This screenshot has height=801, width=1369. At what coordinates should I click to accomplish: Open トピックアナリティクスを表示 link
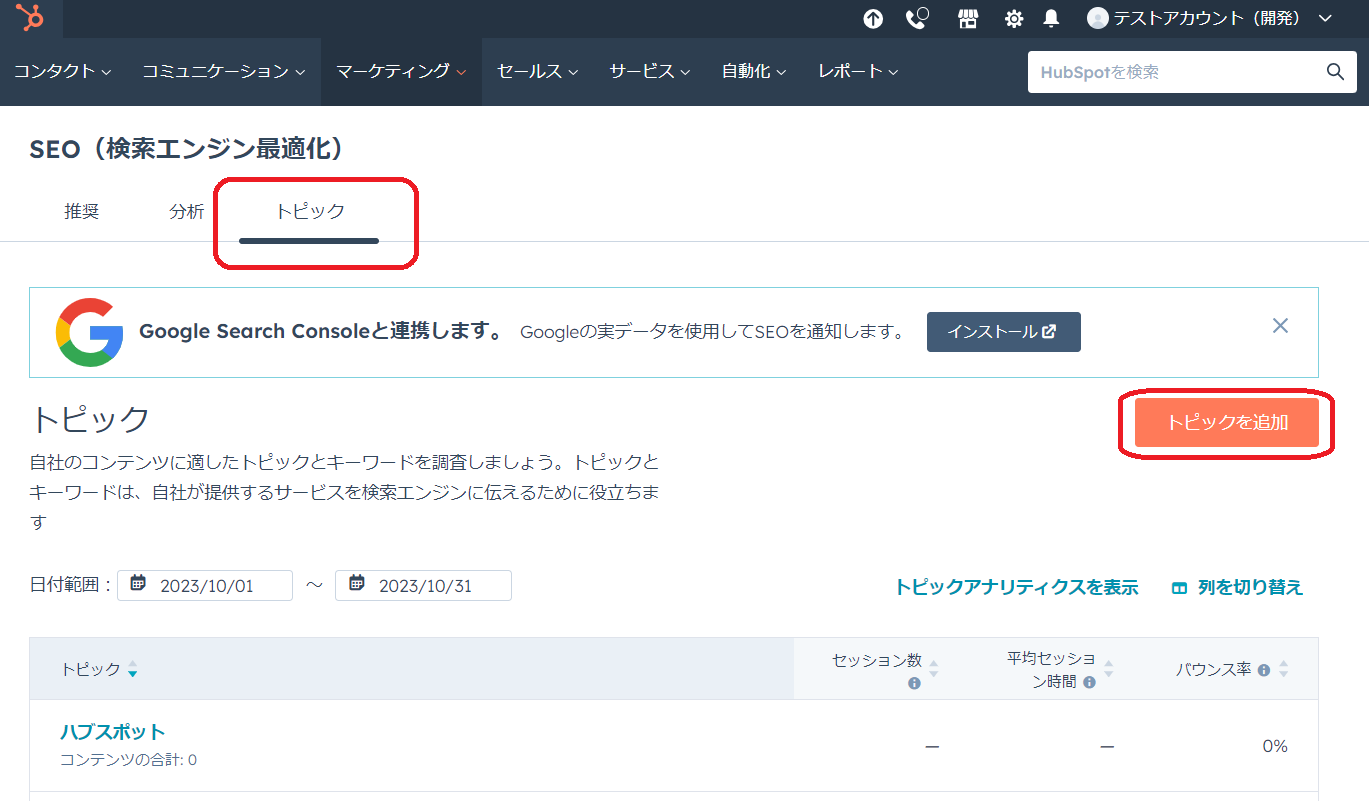pos(1016,588)
